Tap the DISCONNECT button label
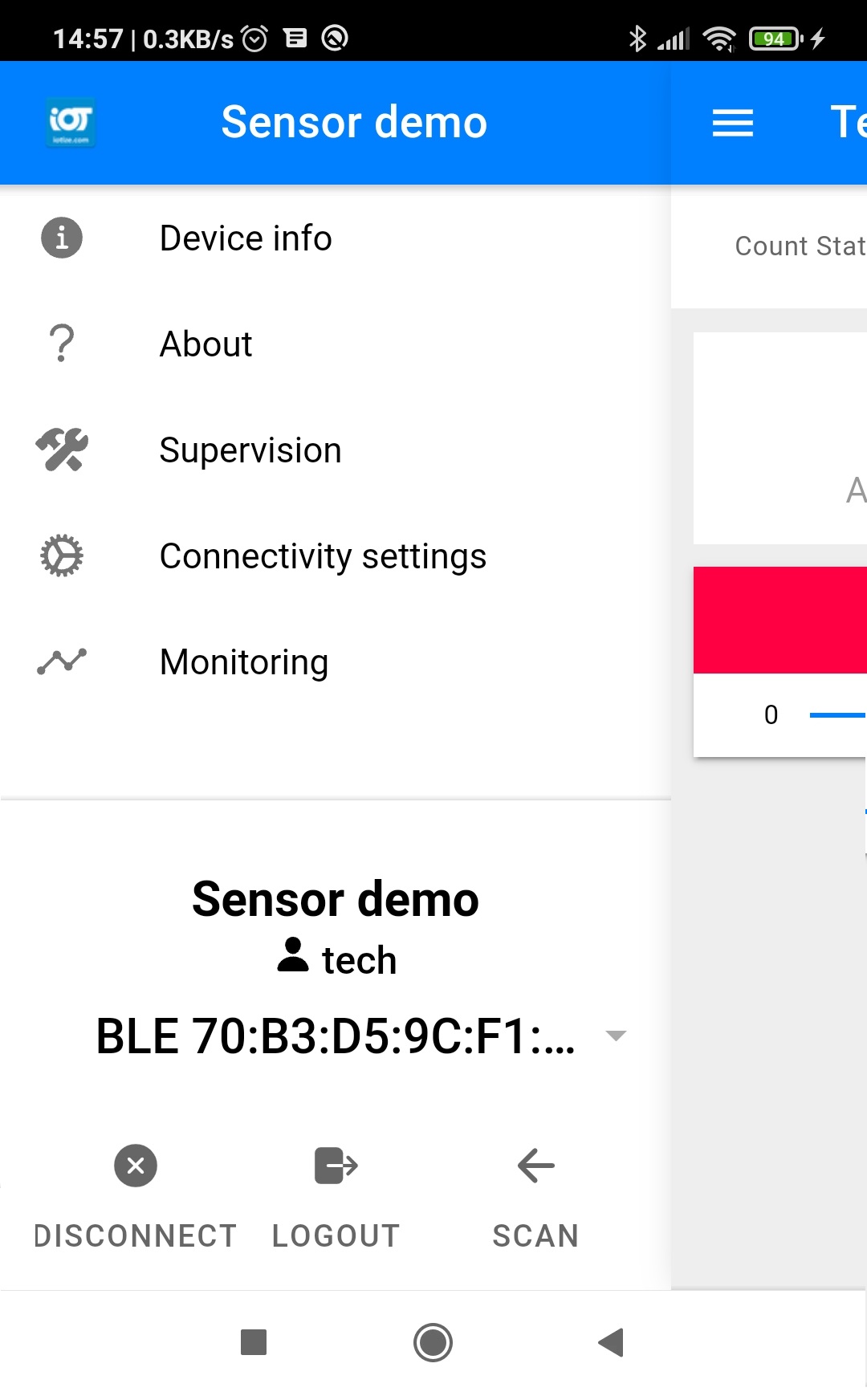Viewport: 867px width, 1400px height. pos(136,1236)
